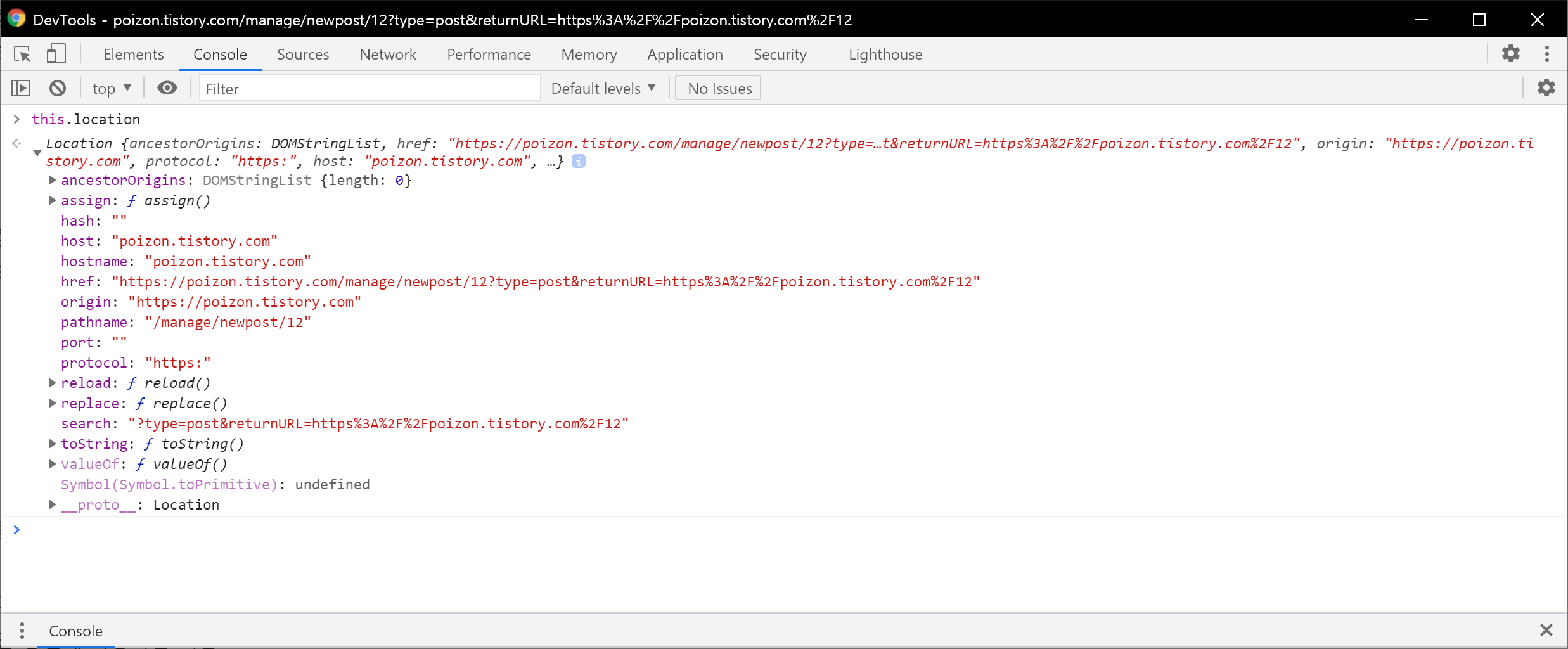1568x649 pixels.
Task: Switch to the Elements tab
Action: click(134, 55)
